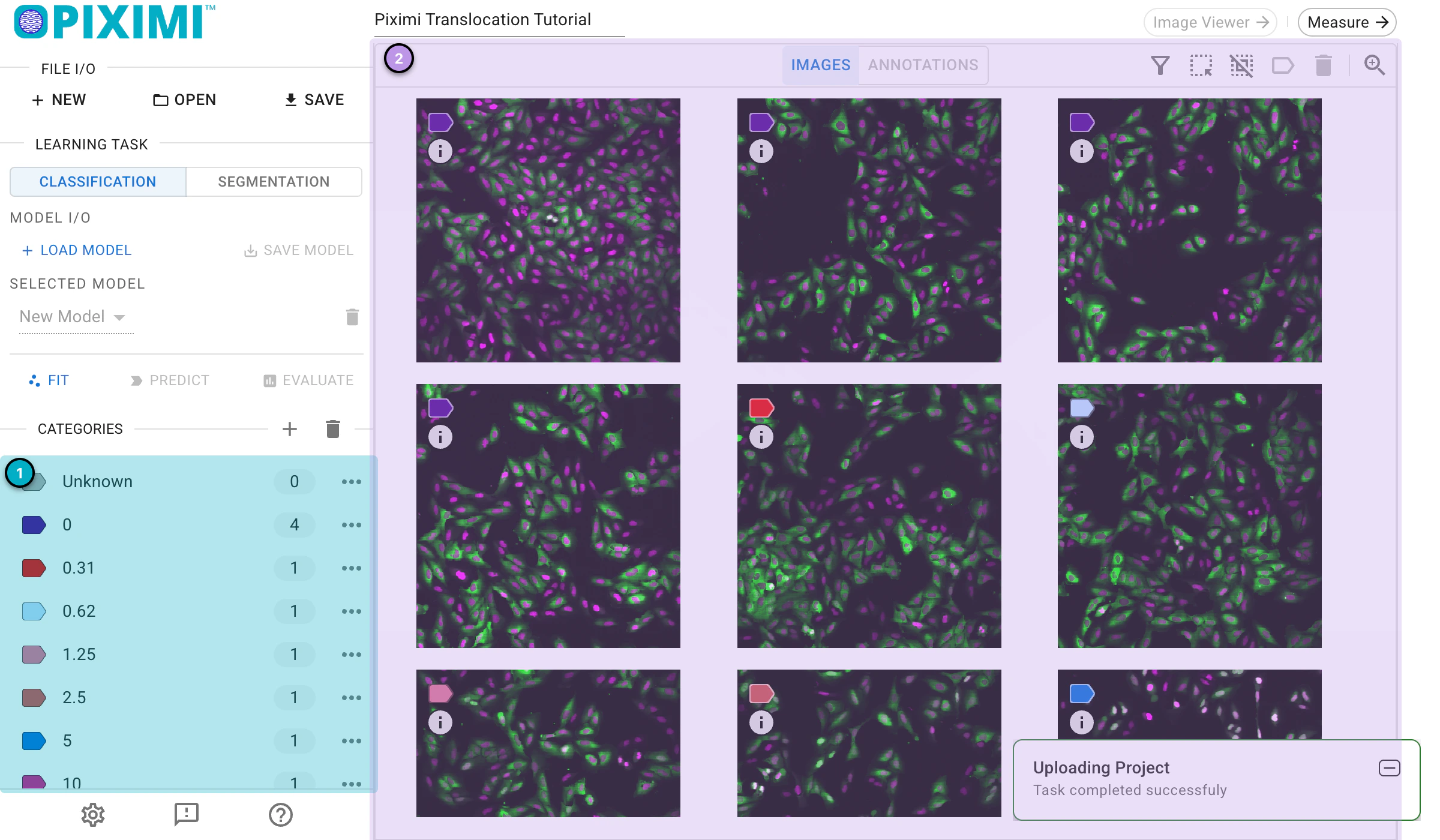Click the light blue tag of category 0.62
This screenshot has height=840, width=1440.
pos(34,611)
